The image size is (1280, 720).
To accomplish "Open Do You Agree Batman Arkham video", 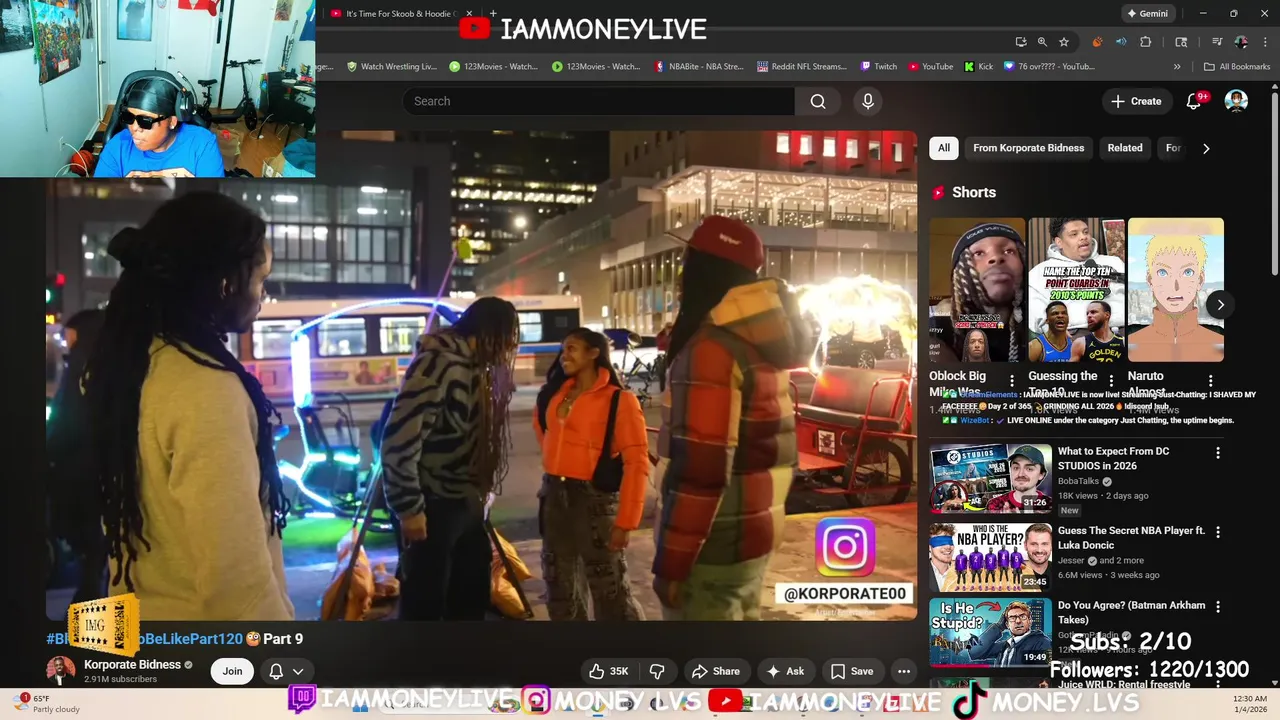I will (x=991, y=632).
